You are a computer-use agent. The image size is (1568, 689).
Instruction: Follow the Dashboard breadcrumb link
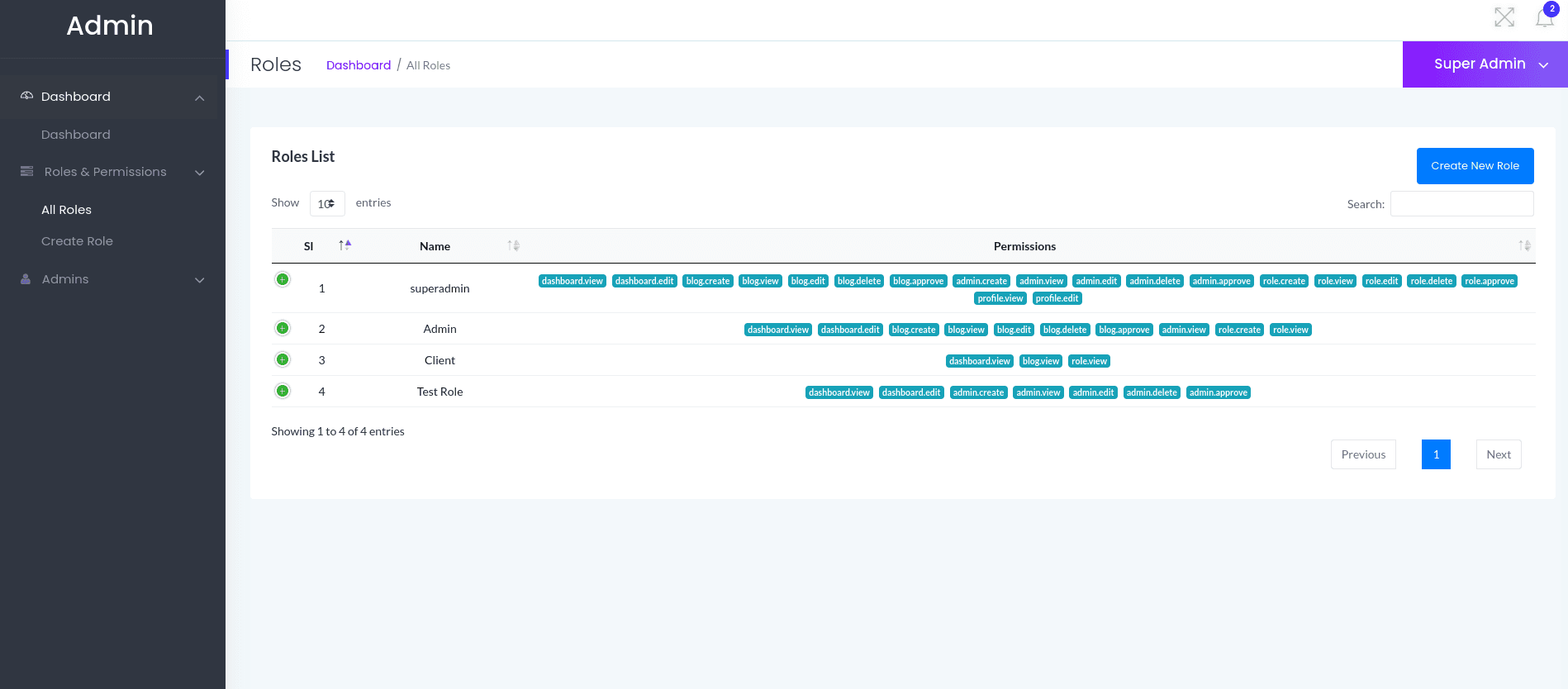point(359,65)
